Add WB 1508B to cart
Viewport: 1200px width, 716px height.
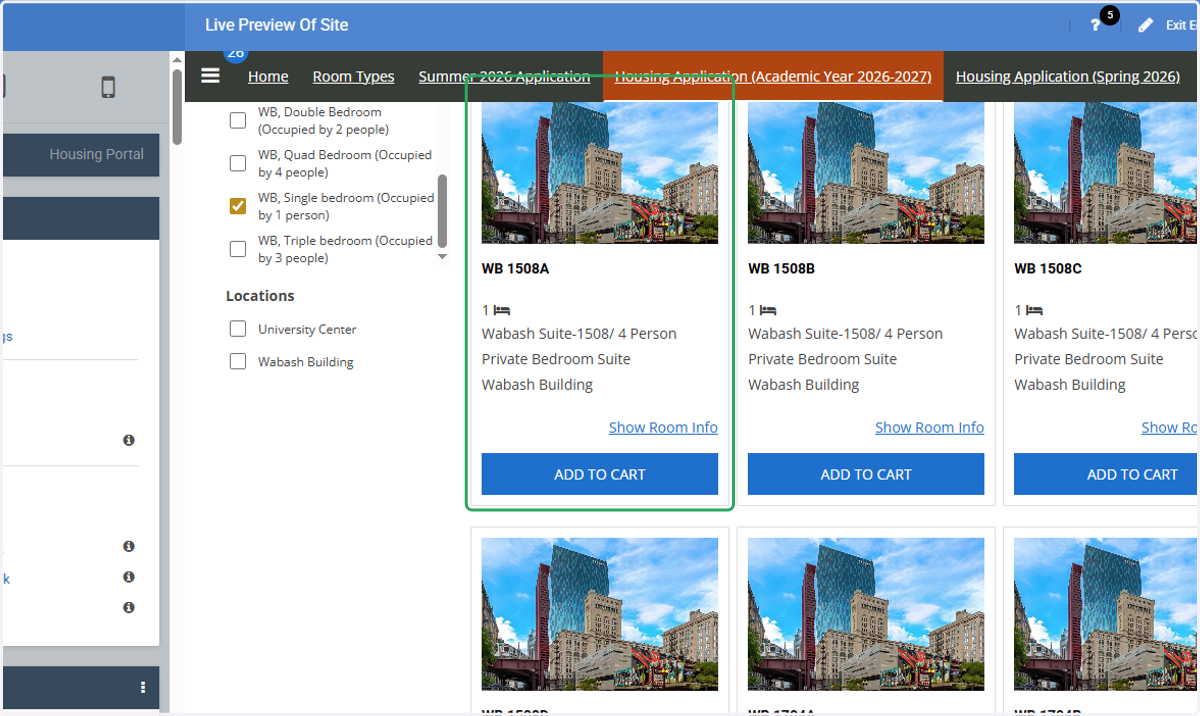(866, 474)
